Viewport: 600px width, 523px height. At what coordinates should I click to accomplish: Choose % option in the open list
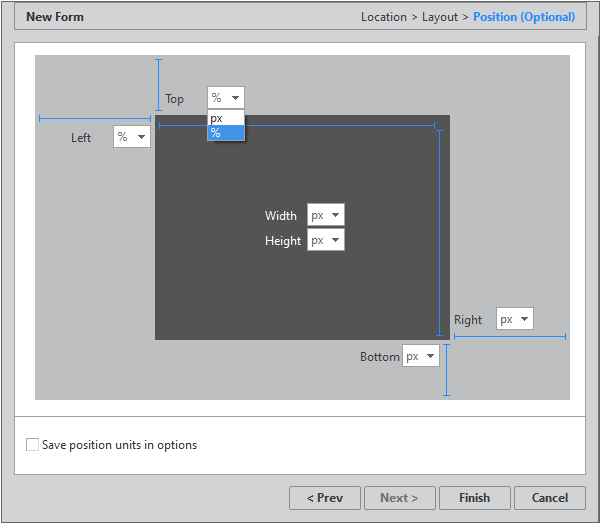(x=225, y=132)
